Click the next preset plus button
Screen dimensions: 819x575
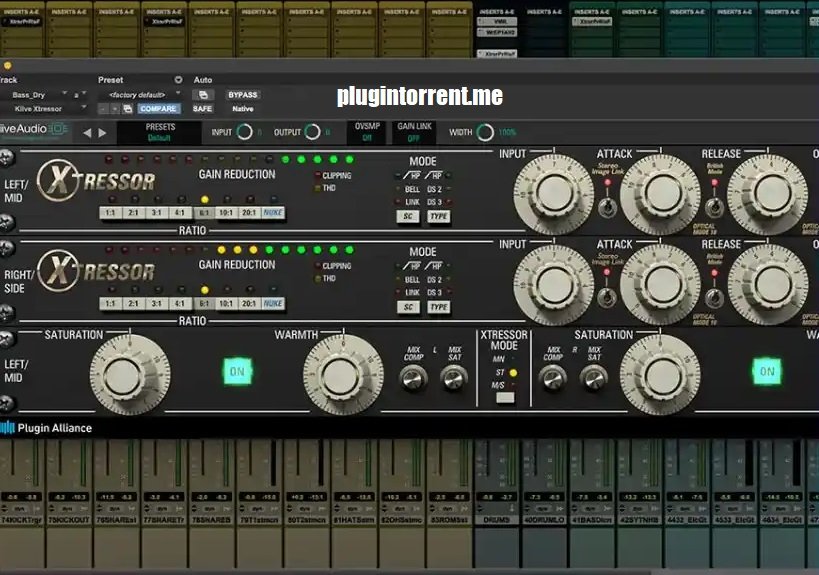[x=115, y=109]
